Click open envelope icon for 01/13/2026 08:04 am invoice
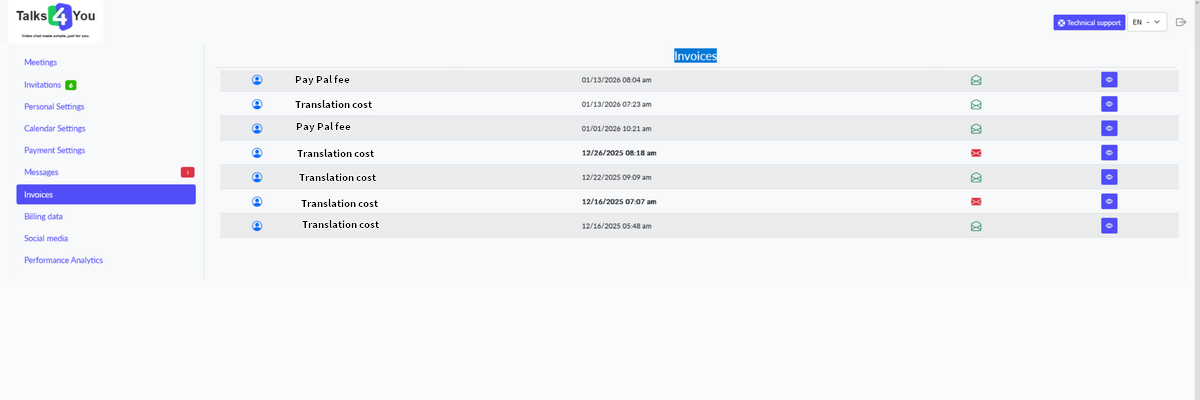The width and height of the screenshot is (1200, 400). click(x=976, y=80)
